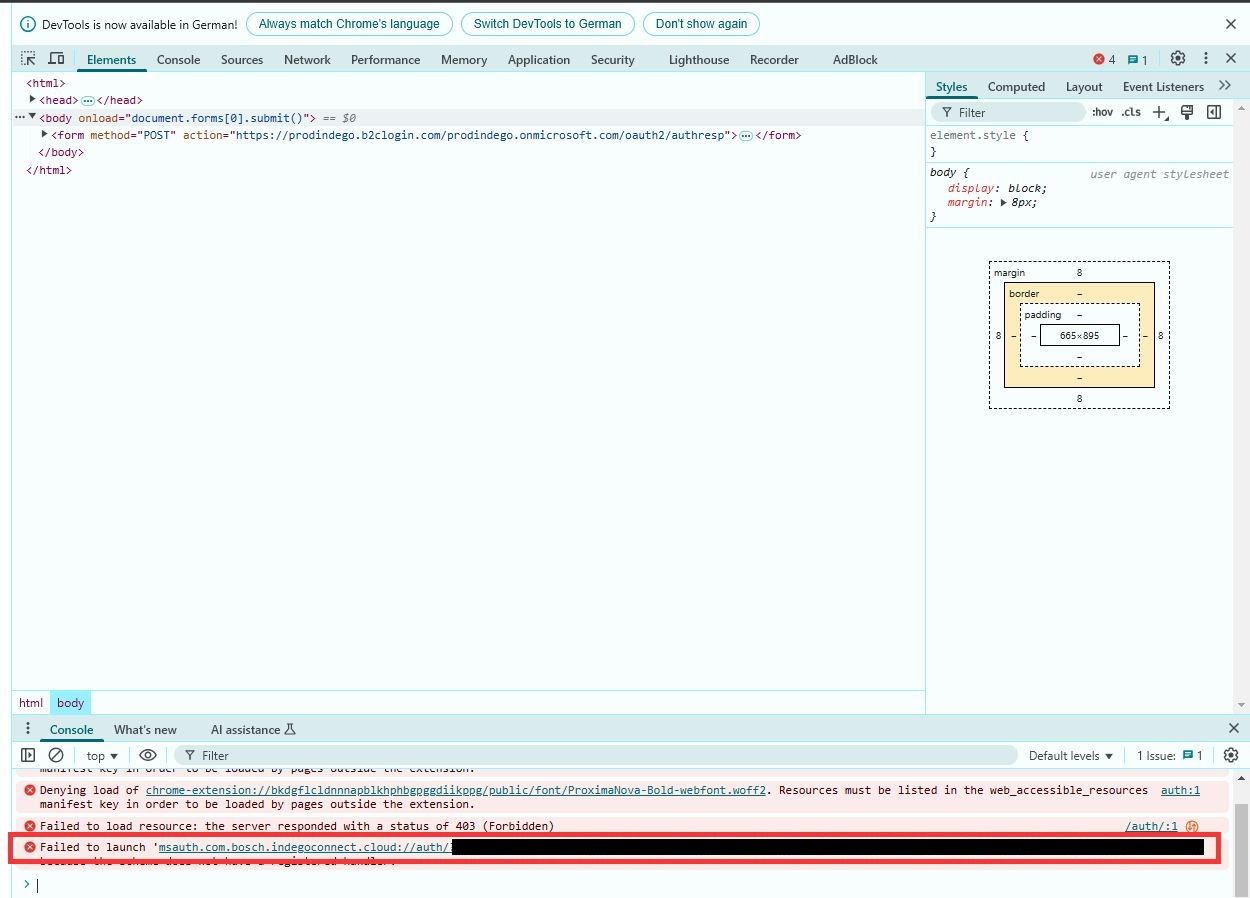The image size is (1250, 898).
Task: Toggle the device toolbar icon
Action: [x=57, y=59]
